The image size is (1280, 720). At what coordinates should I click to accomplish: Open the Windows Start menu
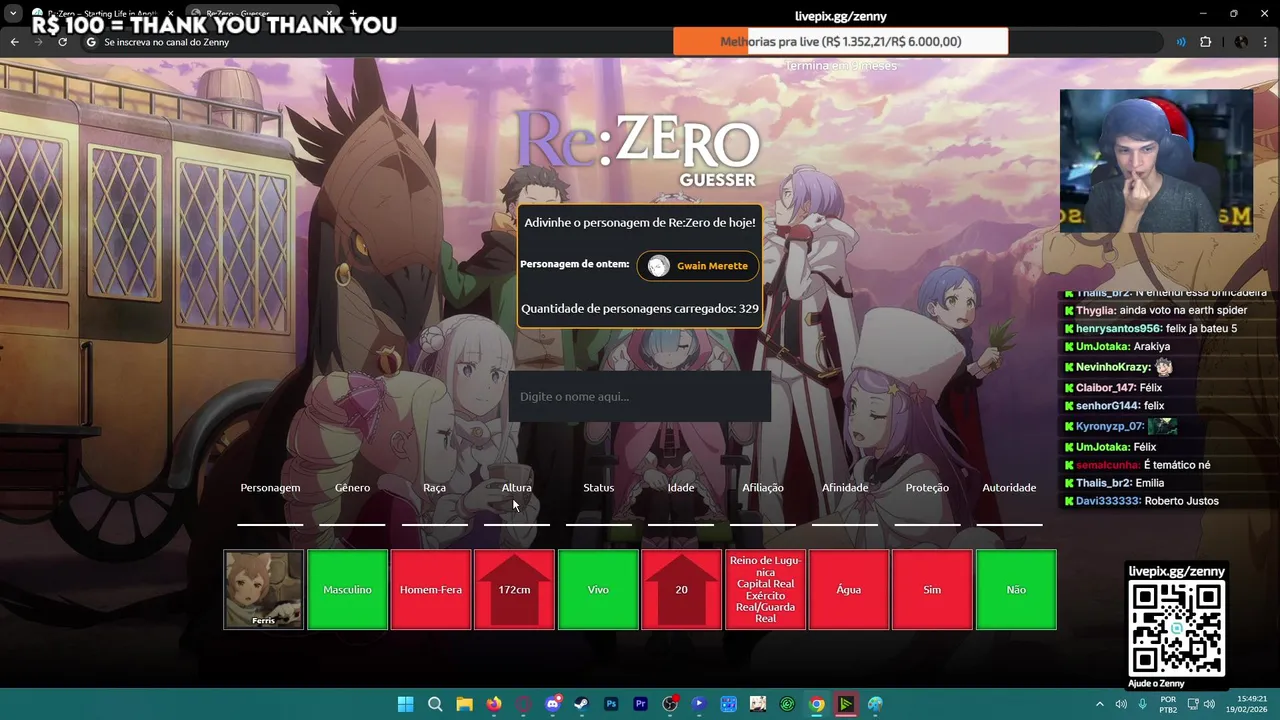tap(405, 704)
